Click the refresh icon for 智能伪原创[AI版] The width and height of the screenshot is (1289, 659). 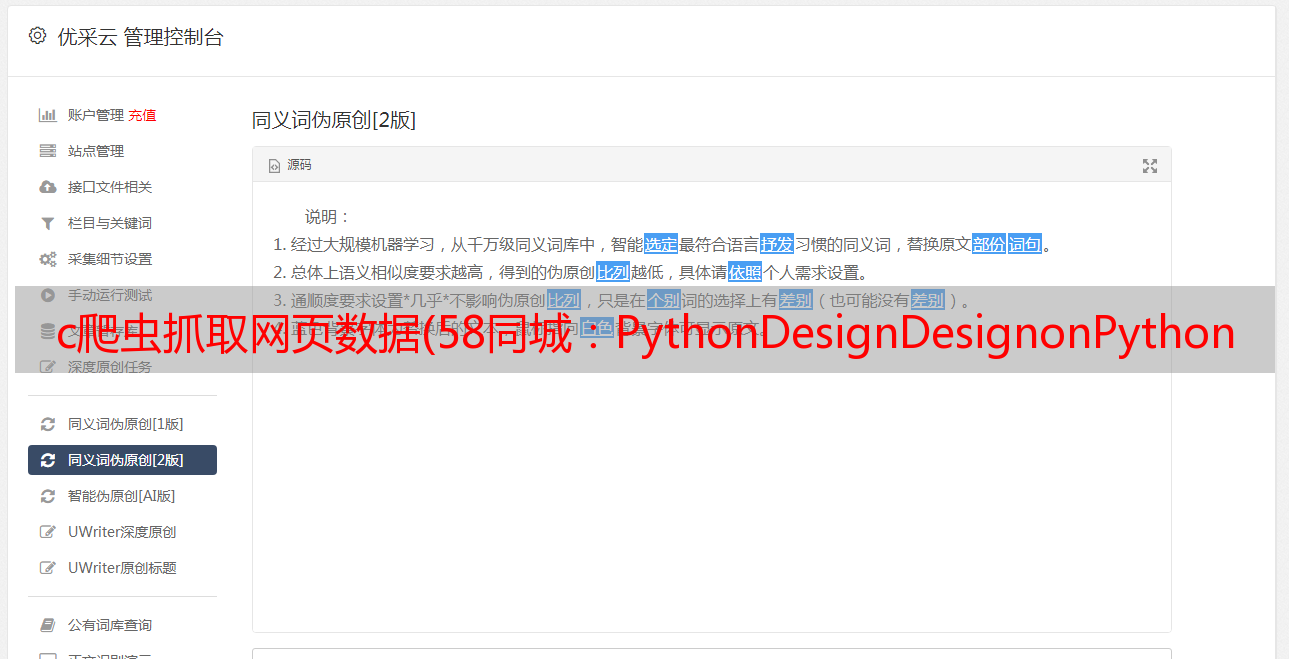47,496
